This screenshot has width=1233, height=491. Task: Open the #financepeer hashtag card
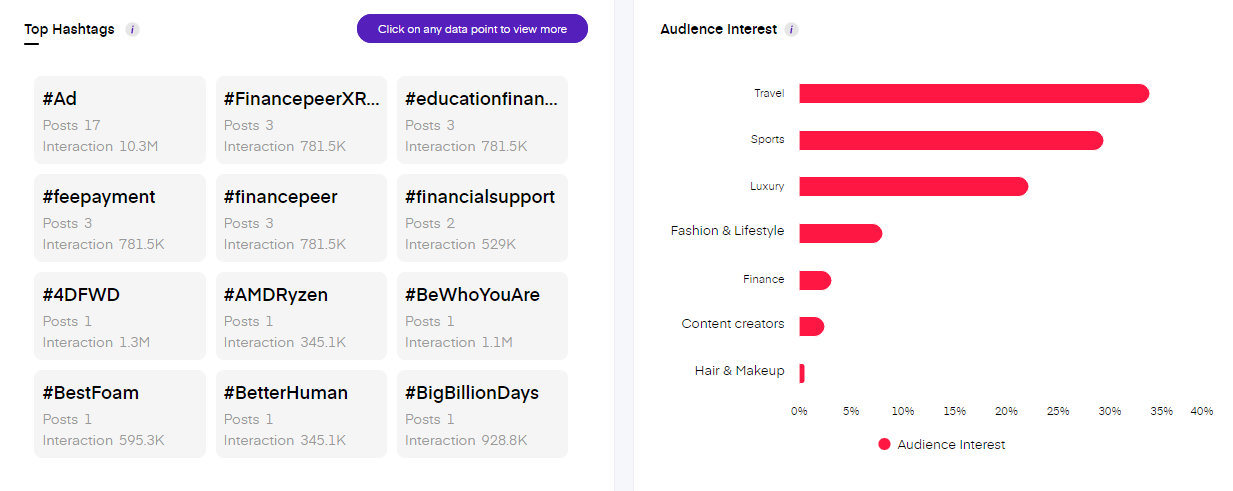[301, 218]
